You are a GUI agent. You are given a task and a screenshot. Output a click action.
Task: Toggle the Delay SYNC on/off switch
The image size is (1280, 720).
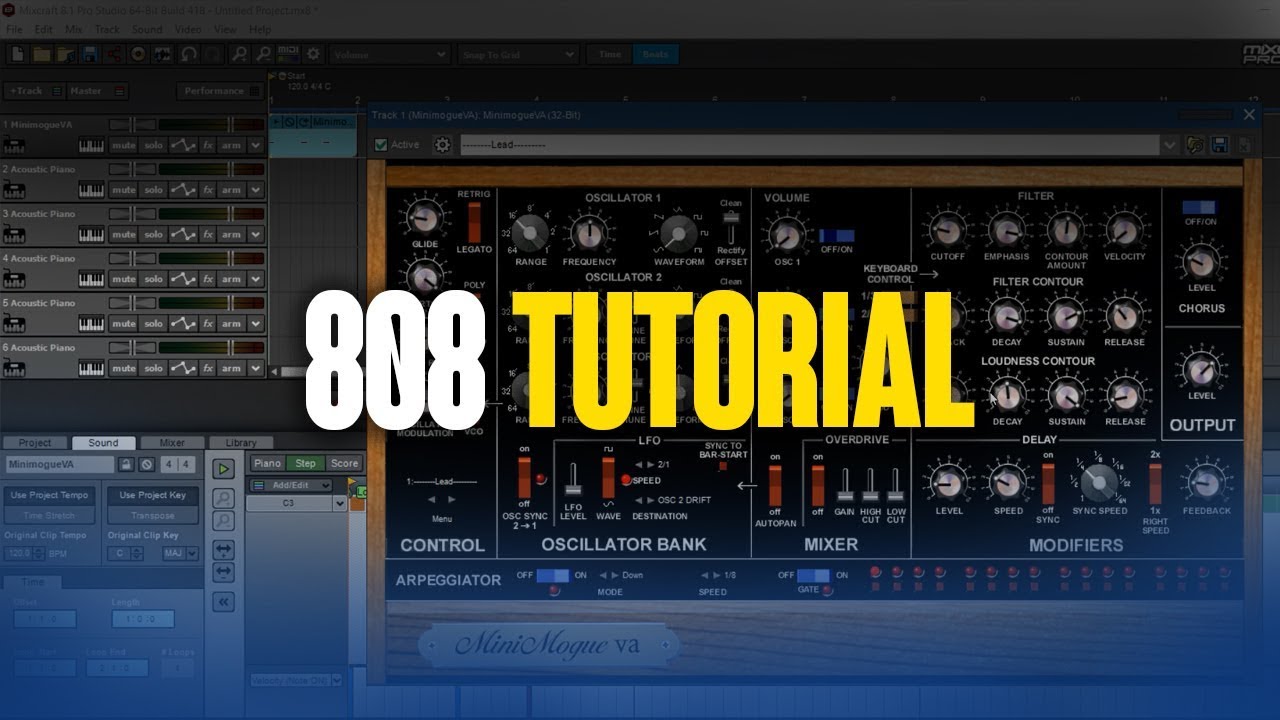point(1048,484)
